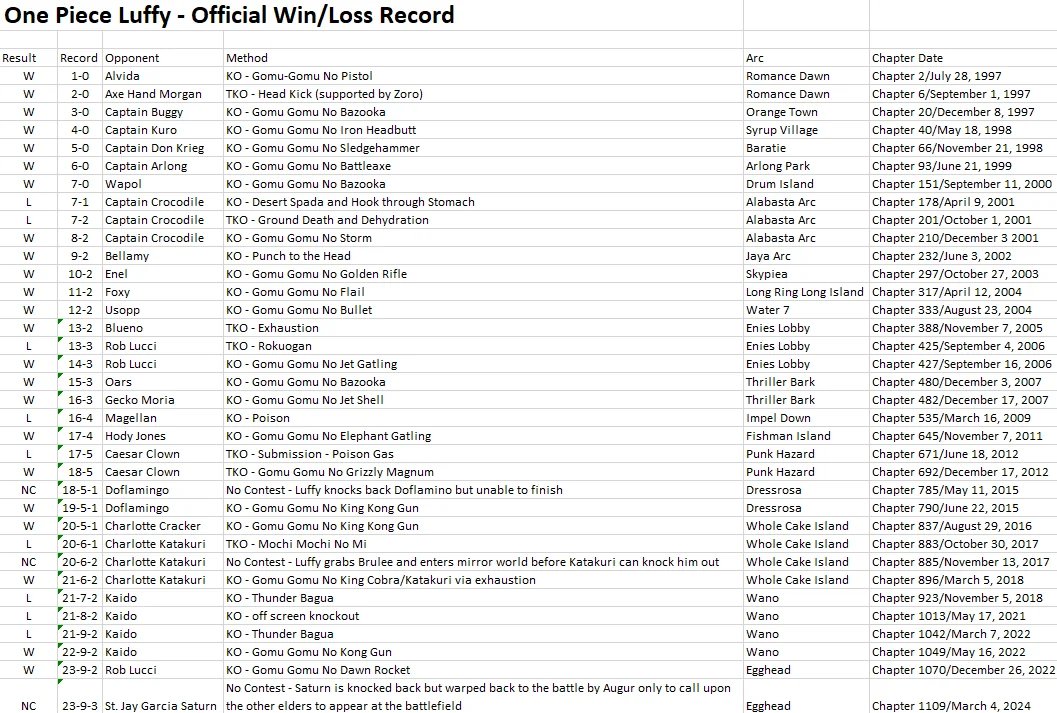
Task: Click the 'Opponent' column header cell
Action: click(163, 58)
